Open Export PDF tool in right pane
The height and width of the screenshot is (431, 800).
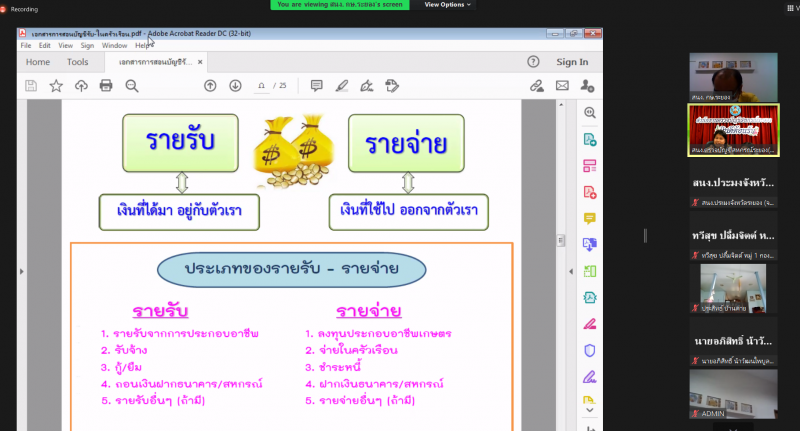pyautogui.click(x=590, y=139)
